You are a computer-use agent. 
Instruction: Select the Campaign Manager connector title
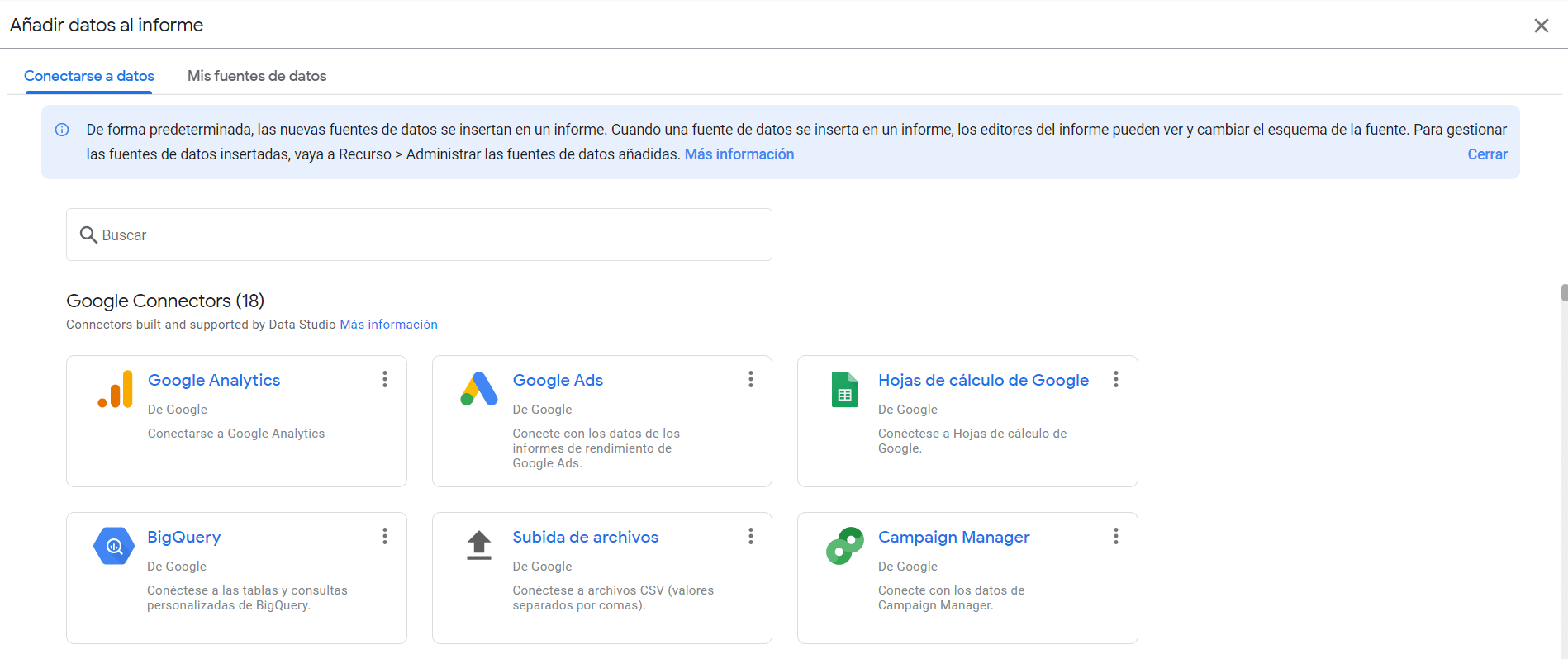coord(954,537)
